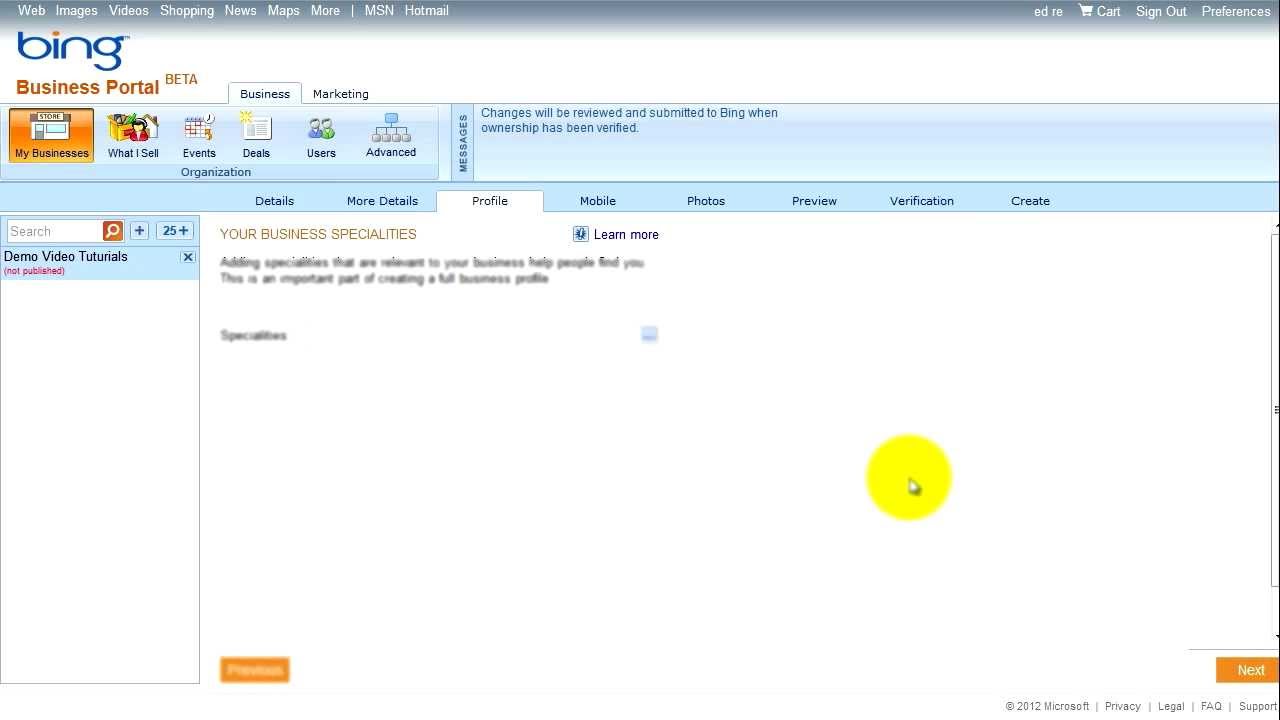This screenshot has width=1280, height=720.
Task: Go to the Verification tab
Action: coord(922,201)
